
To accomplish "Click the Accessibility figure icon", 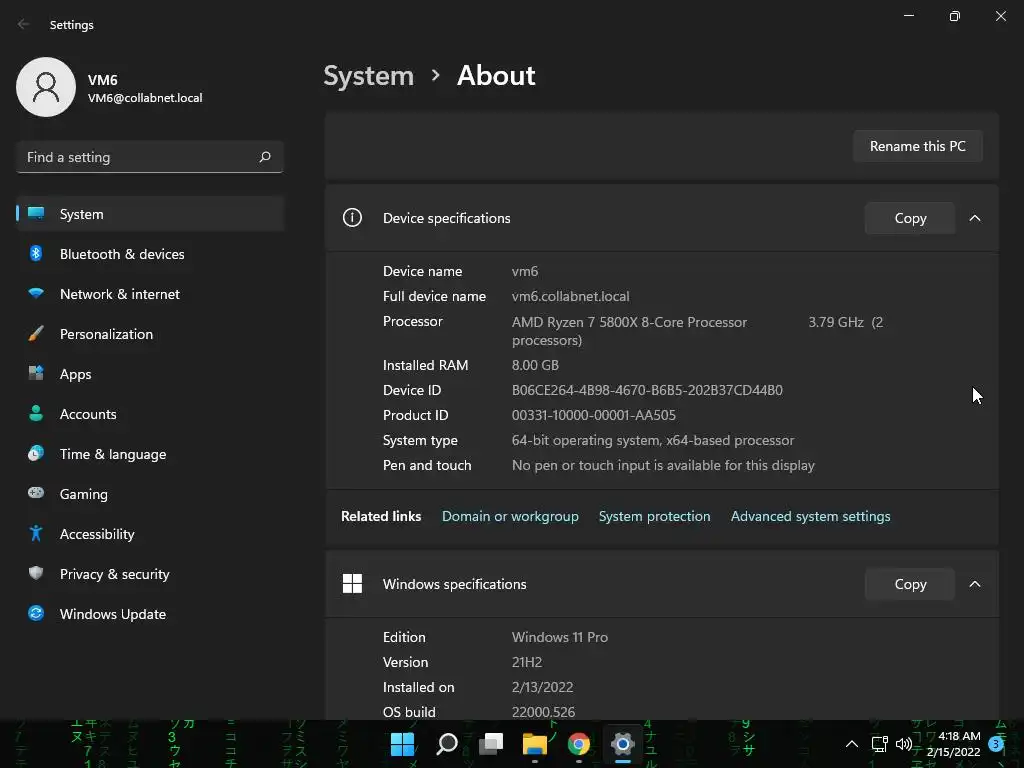I will coord(36,534).
